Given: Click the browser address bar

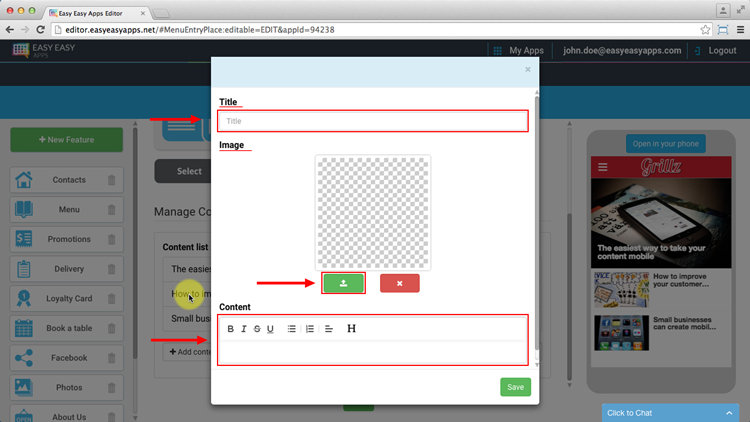Looking at the screenshot, I should tap(380, 30).
